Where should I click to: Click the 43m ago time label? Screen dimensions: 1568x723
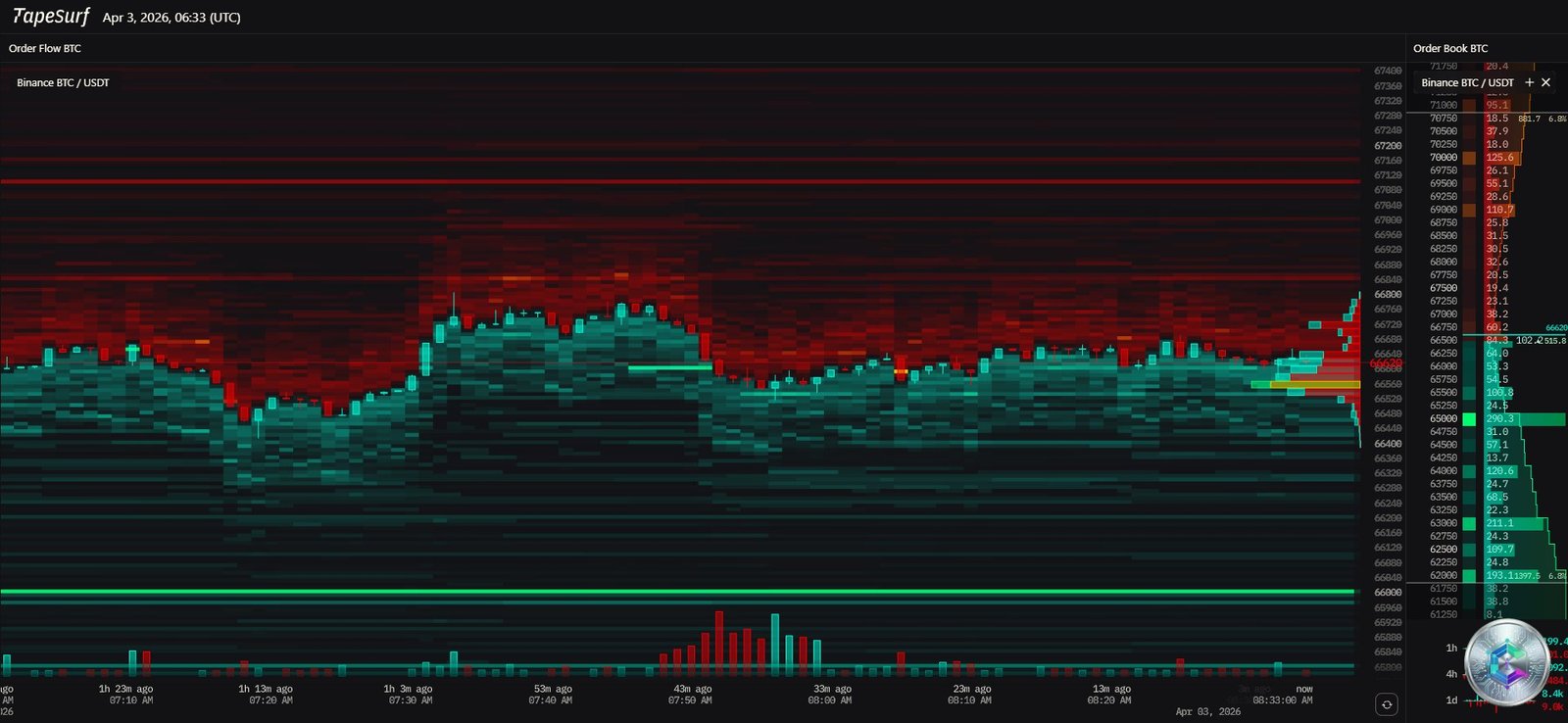[x=693, y=689]
